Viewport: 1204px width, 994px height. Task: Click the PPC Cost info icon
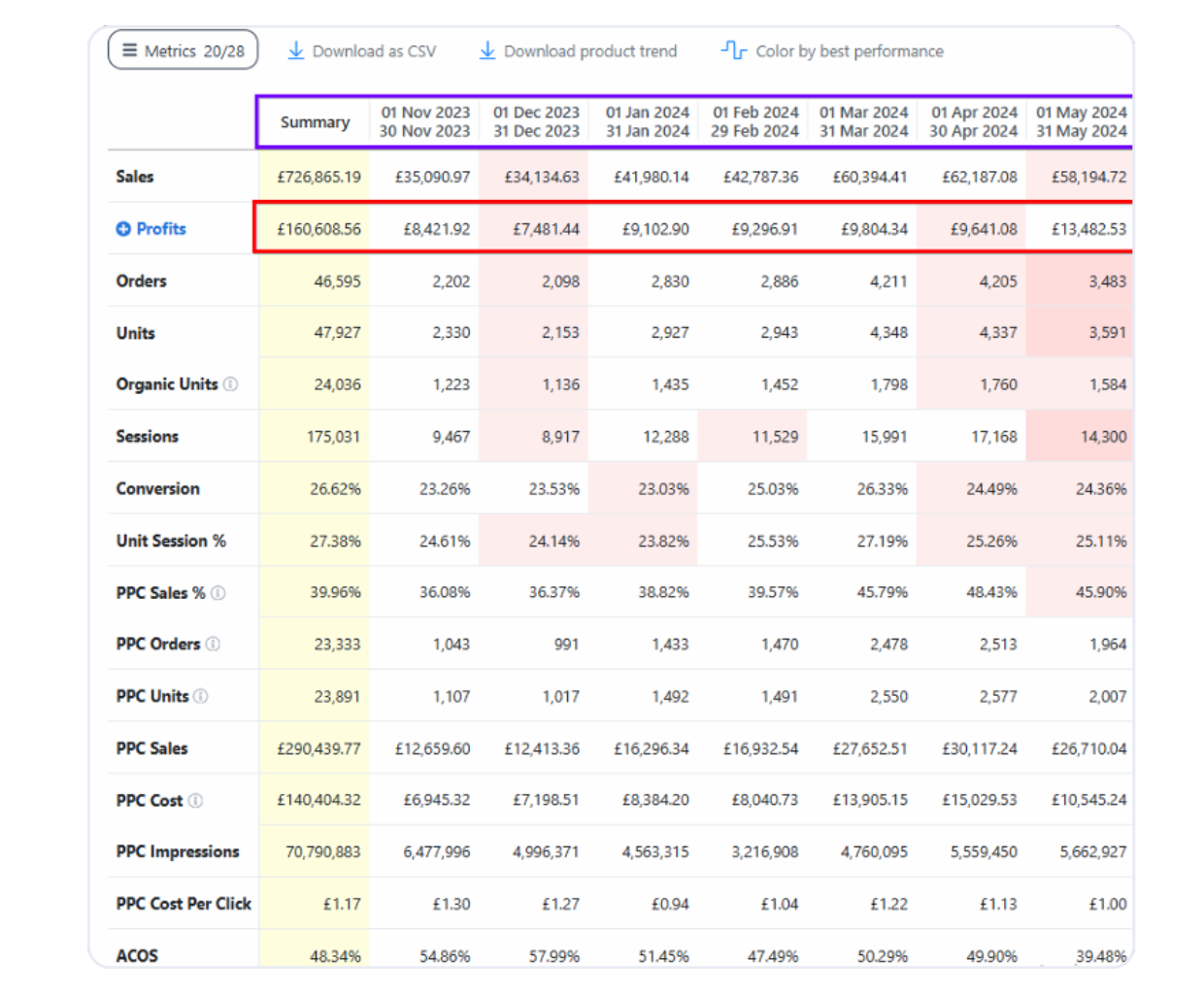pos(196,801)
